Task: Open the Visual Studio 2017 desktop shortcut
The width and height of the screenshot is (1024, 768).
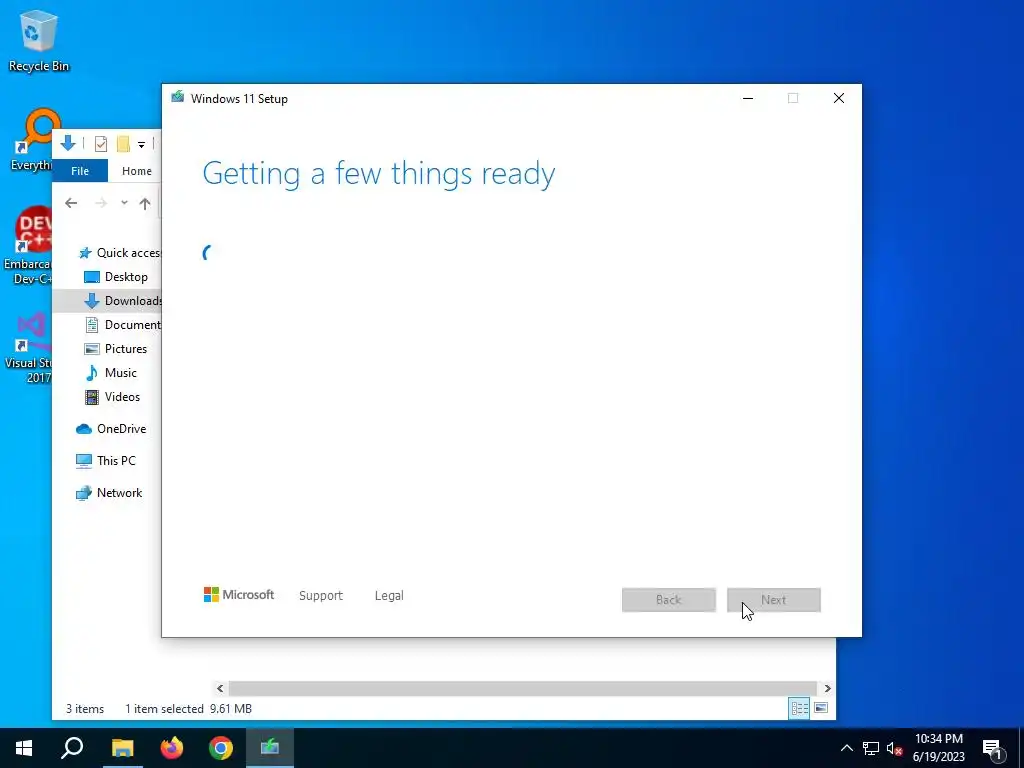Action: tap(29, 347)
